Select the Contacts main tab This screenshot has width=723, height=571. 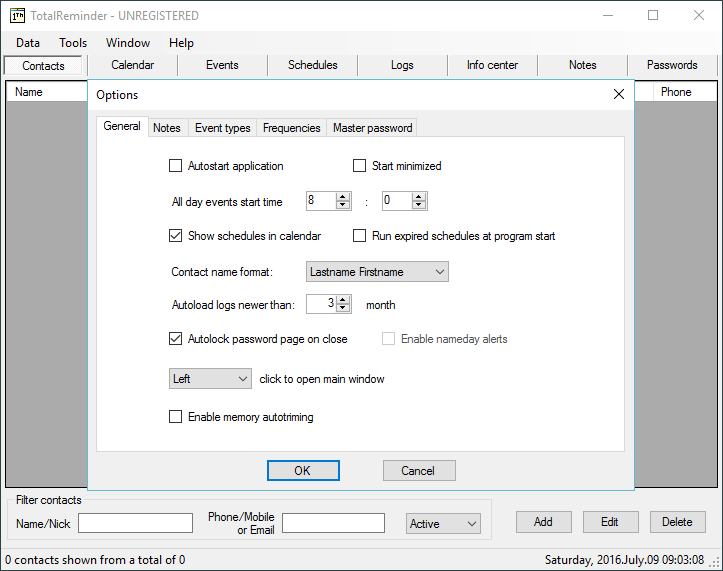tap(43, 65)
